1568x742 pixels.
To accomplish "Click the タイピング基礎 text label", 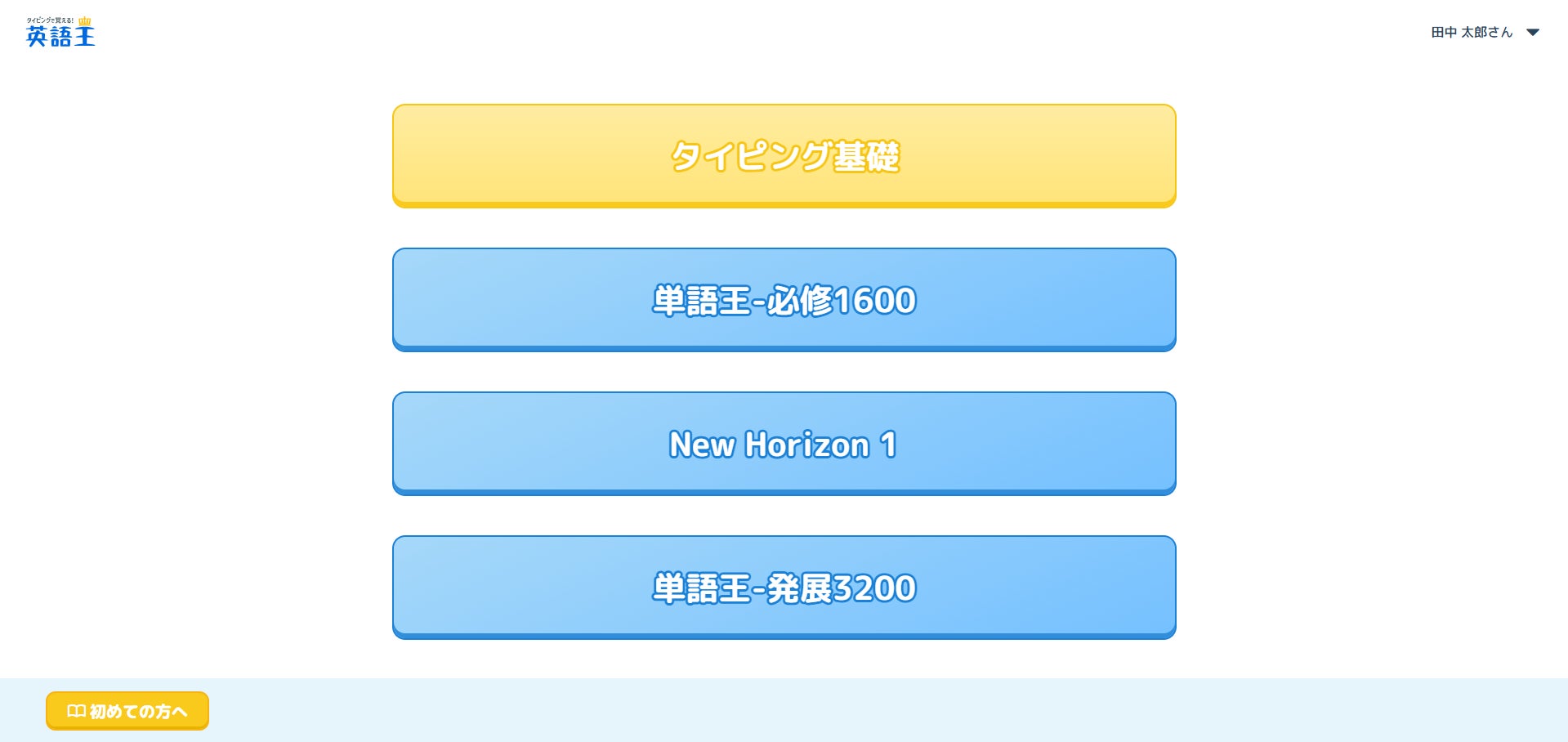I will click(784, 156).
